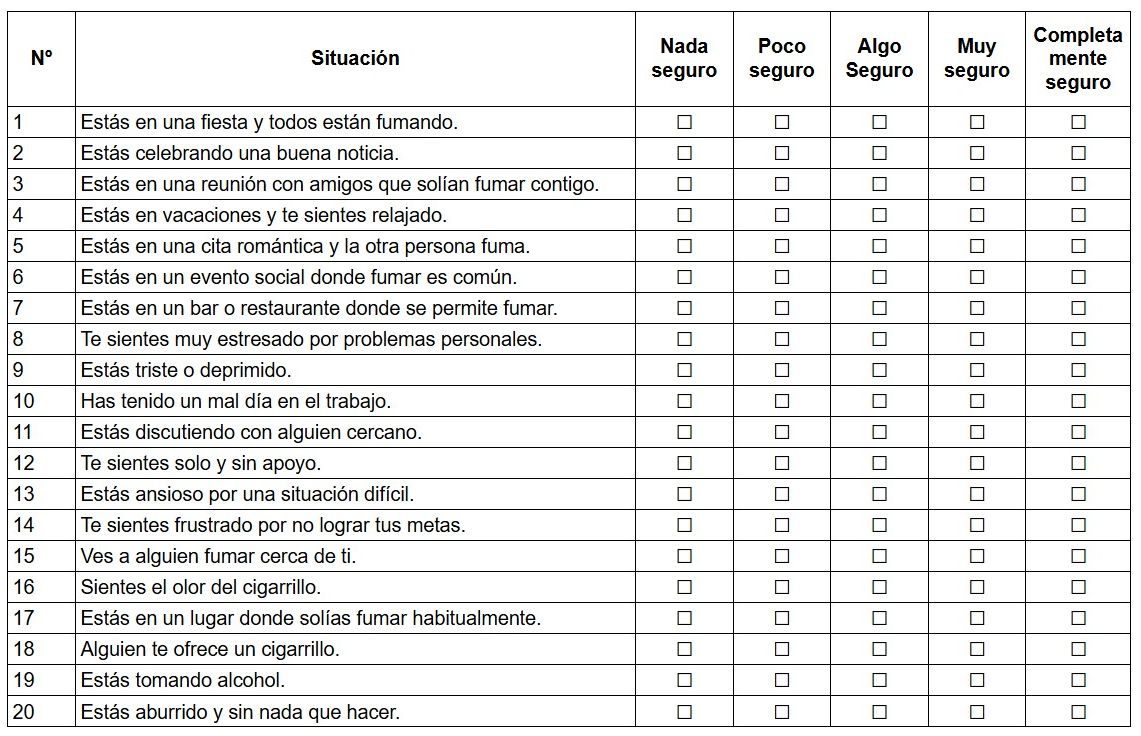This screenshot has width=1141, height=736.
Task: Check 'Completamente seguro' for mal día en trabajo
Action: tap(1078, 401)
